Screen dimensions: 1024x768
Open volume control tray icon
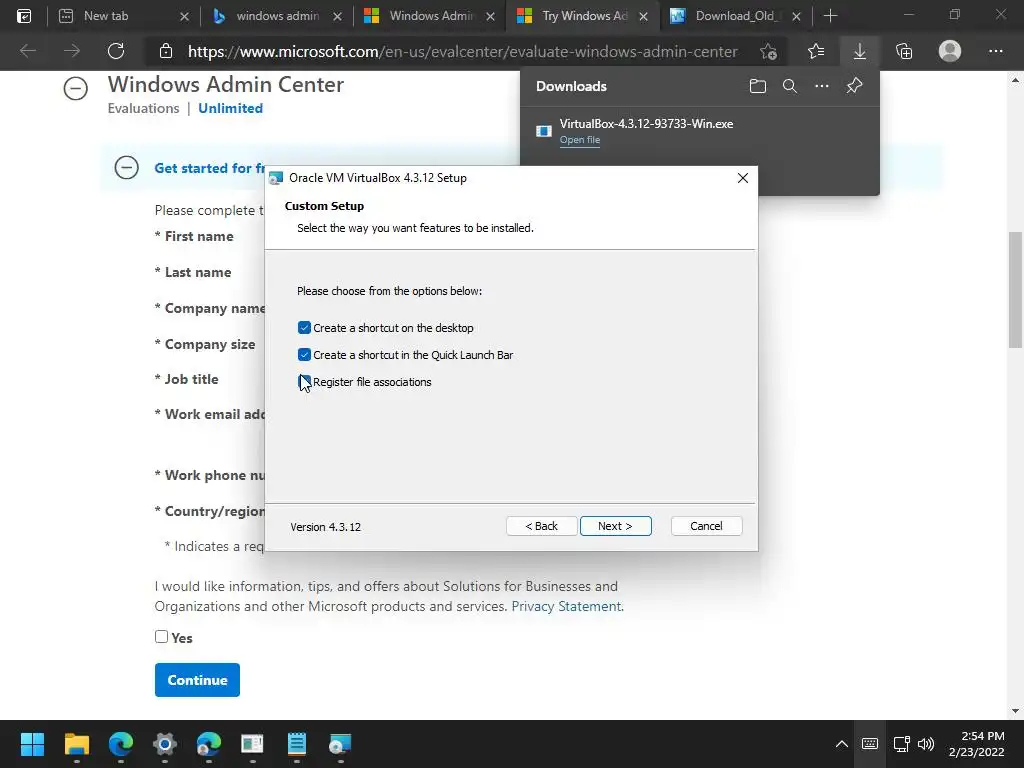tap(925, 744)
